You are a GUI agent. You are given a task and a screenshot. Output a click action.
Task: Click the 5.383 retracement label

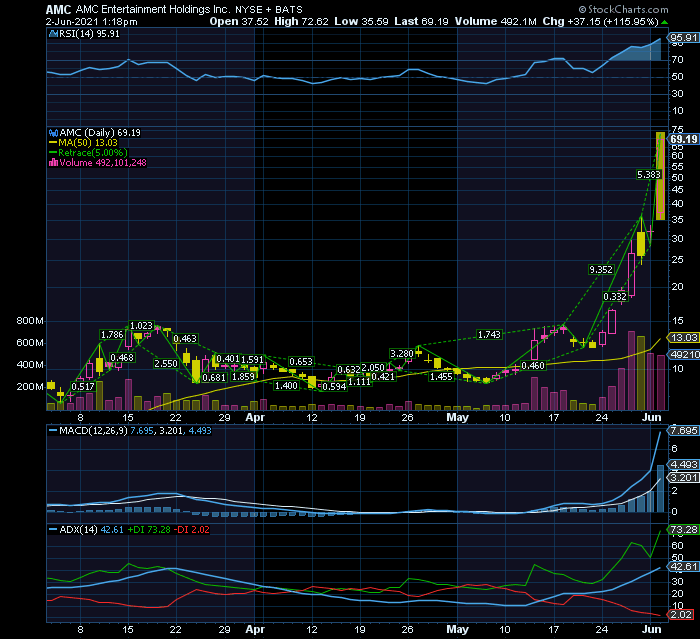(x=649, y=175)
